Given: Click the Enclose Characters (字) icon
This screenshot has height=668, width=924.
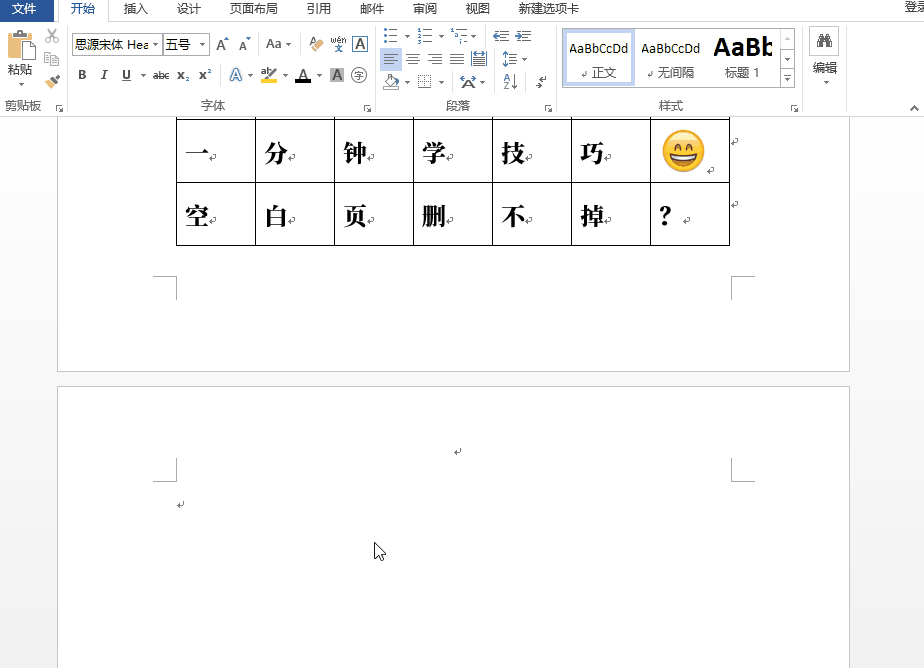Looking at the screenshot, I should tap(359, 75).
